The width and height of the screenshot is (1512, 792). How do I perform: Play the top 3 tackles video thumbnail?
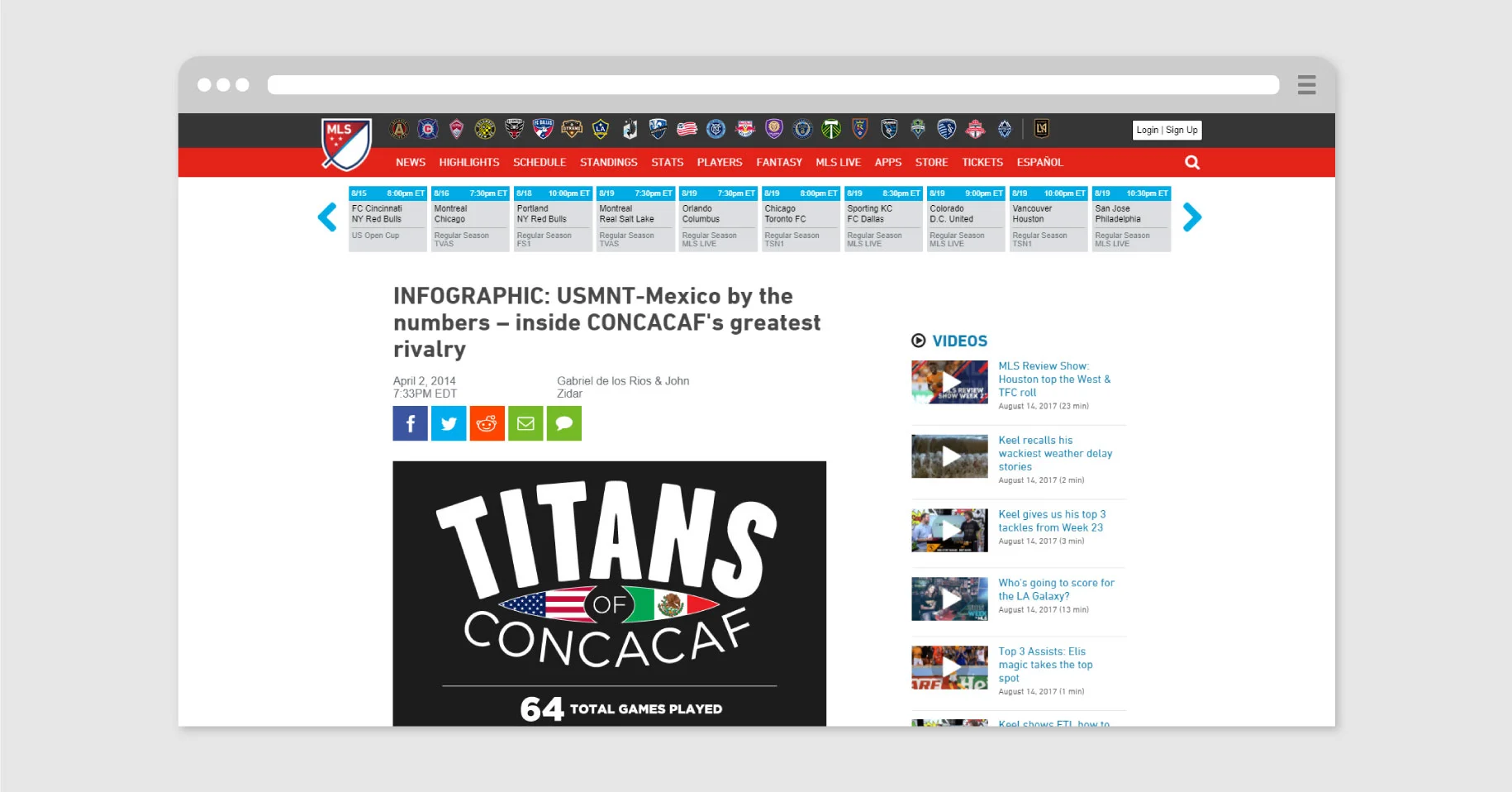pyautogui.click(x=949, y=530)
